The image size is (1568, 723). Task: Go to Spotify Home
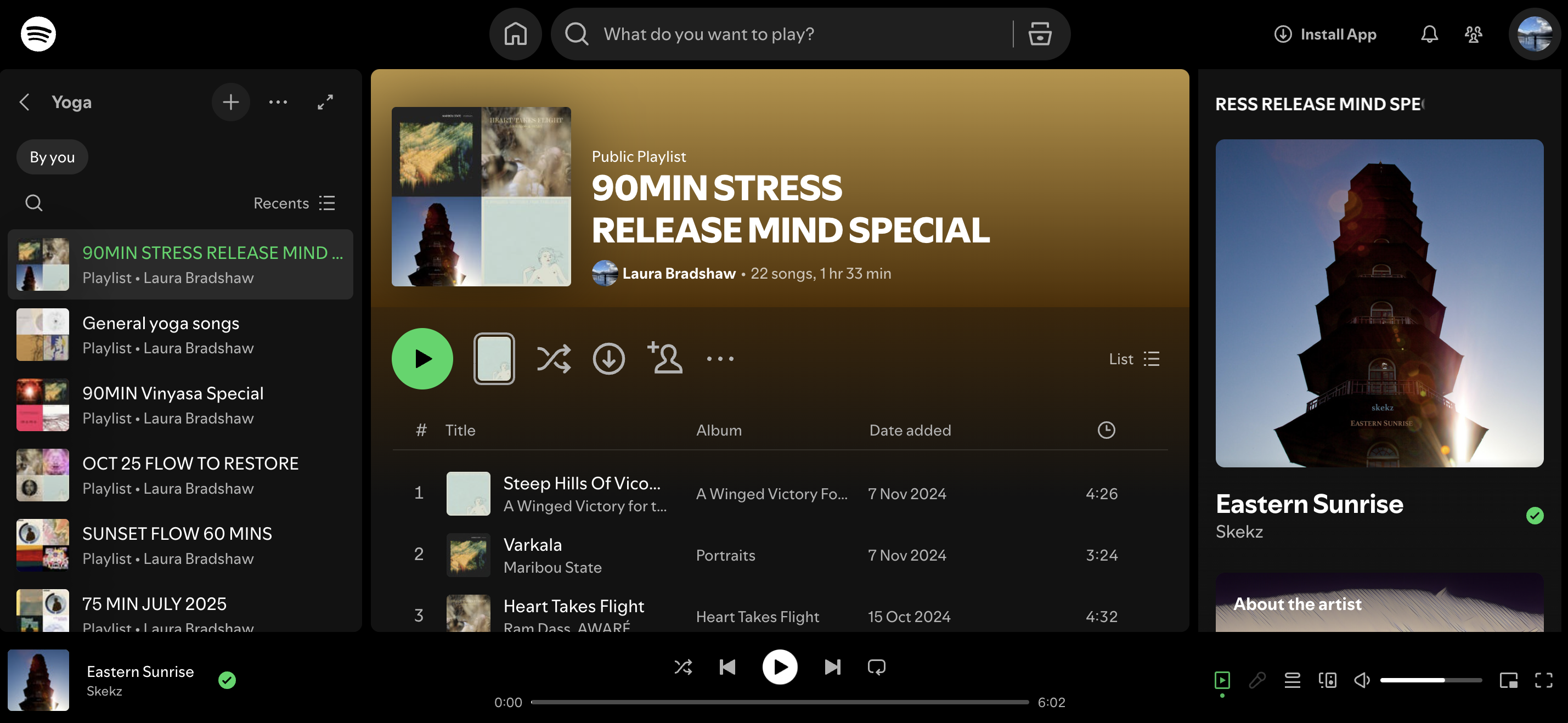(515, 34)
